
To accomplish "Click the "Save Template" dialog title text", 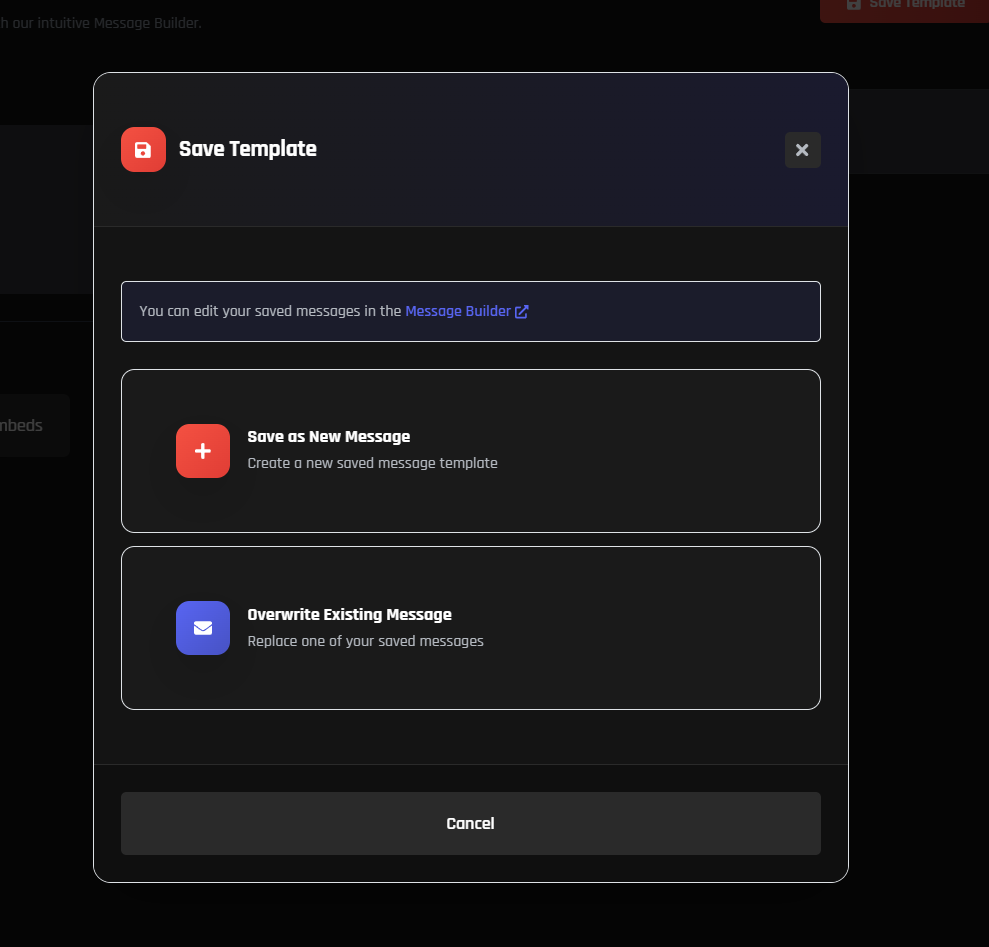I will (247, 149).
